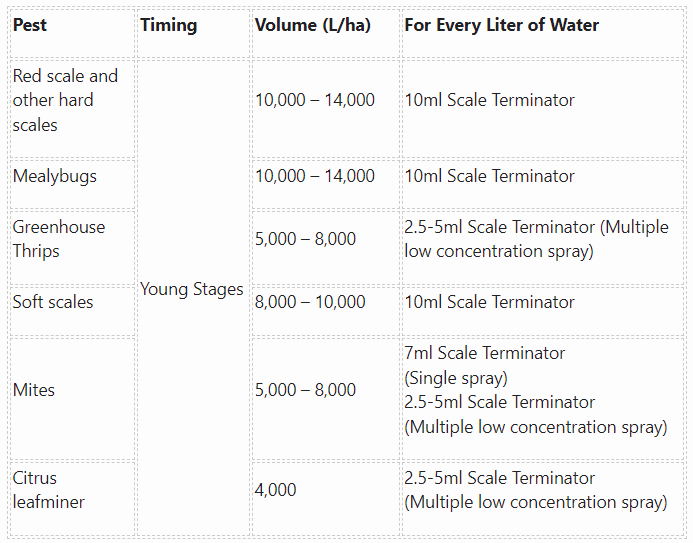Viewport: 693px width, 543px height.
Task: Select the 8,000 – 10,000 volume cell
Action: coord(325,311)
